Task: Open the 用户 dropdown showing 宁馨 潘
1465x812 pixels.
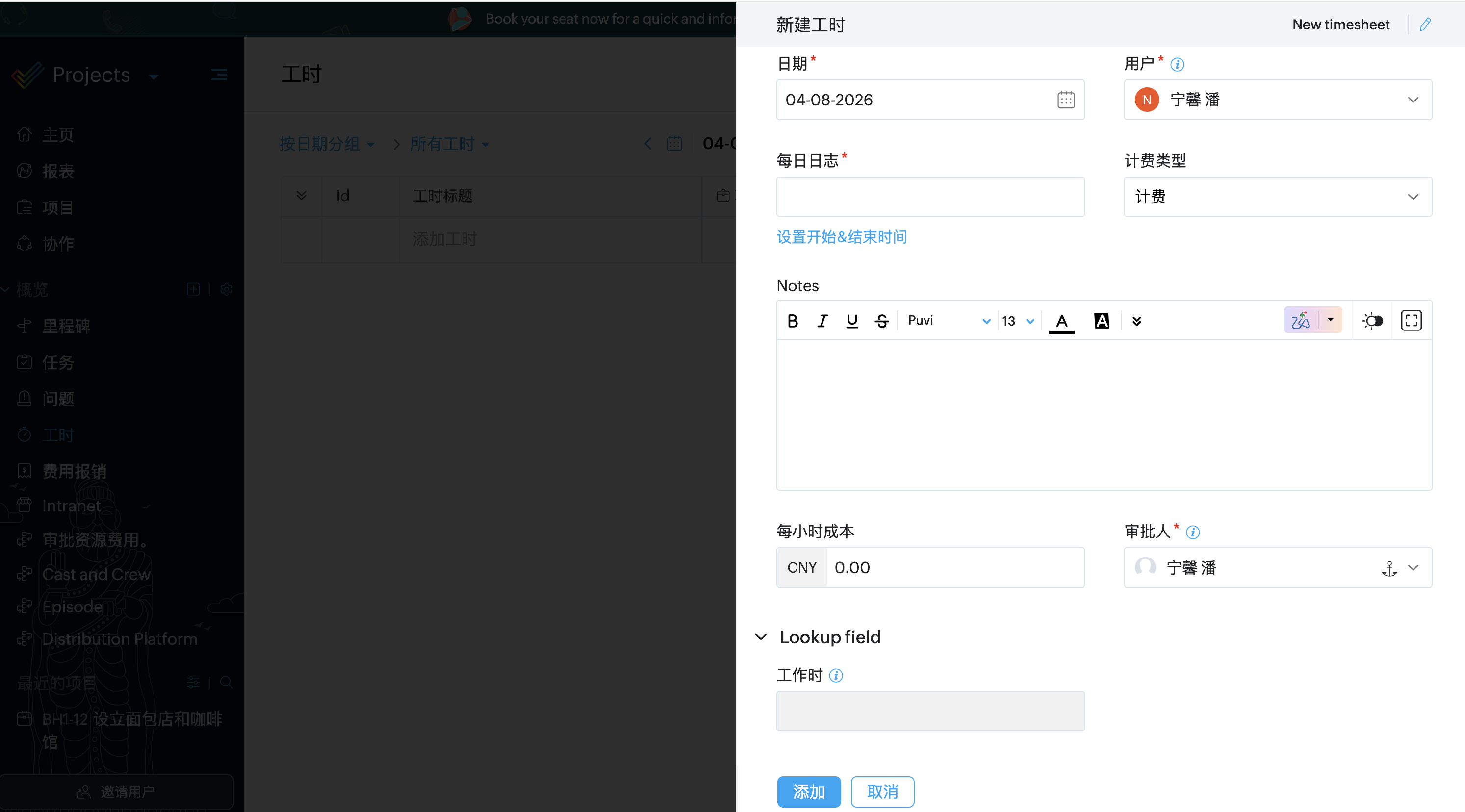Action: [x=1277, y=100]
